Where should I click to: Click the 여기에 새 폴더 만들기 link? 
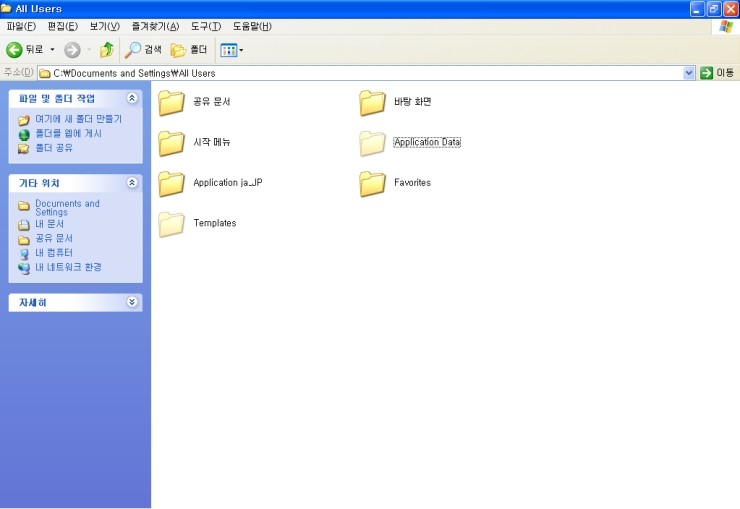point(78,119)
